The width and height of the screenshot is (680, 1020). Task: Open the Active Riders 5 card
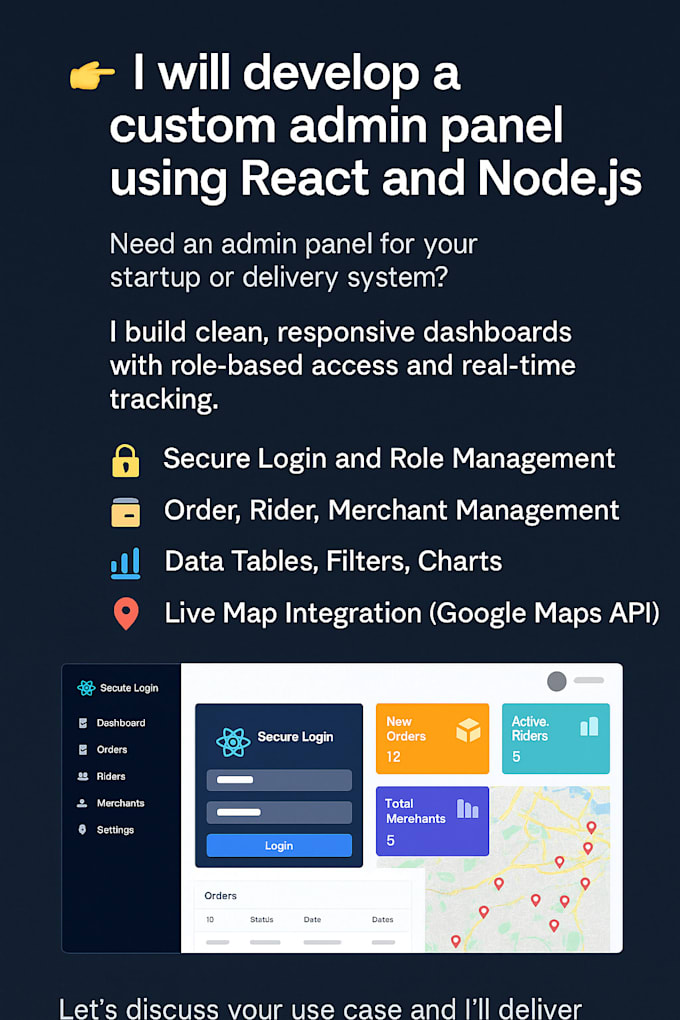[556, 738]
